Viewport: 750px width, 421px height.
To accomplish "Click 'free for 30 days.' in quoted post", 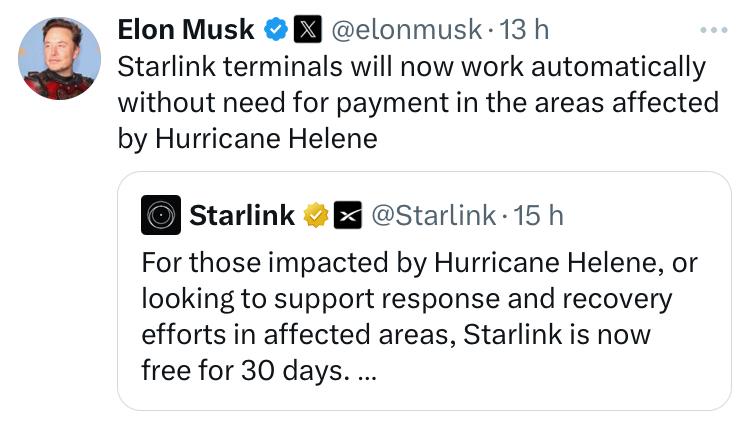I will point(243,370).
